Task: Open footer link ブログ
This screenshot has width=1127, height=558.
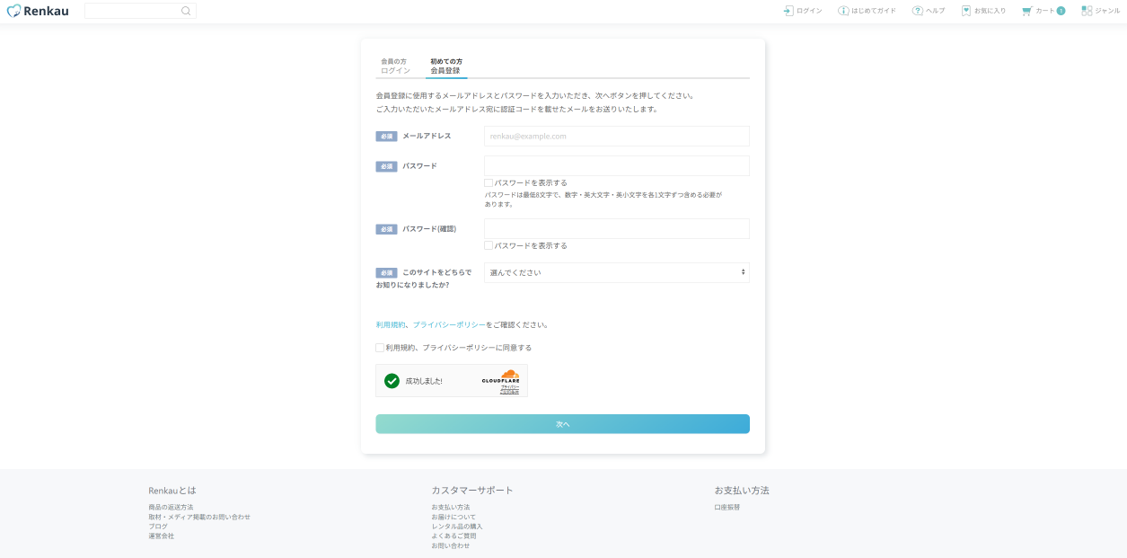Action: point(158,526)
